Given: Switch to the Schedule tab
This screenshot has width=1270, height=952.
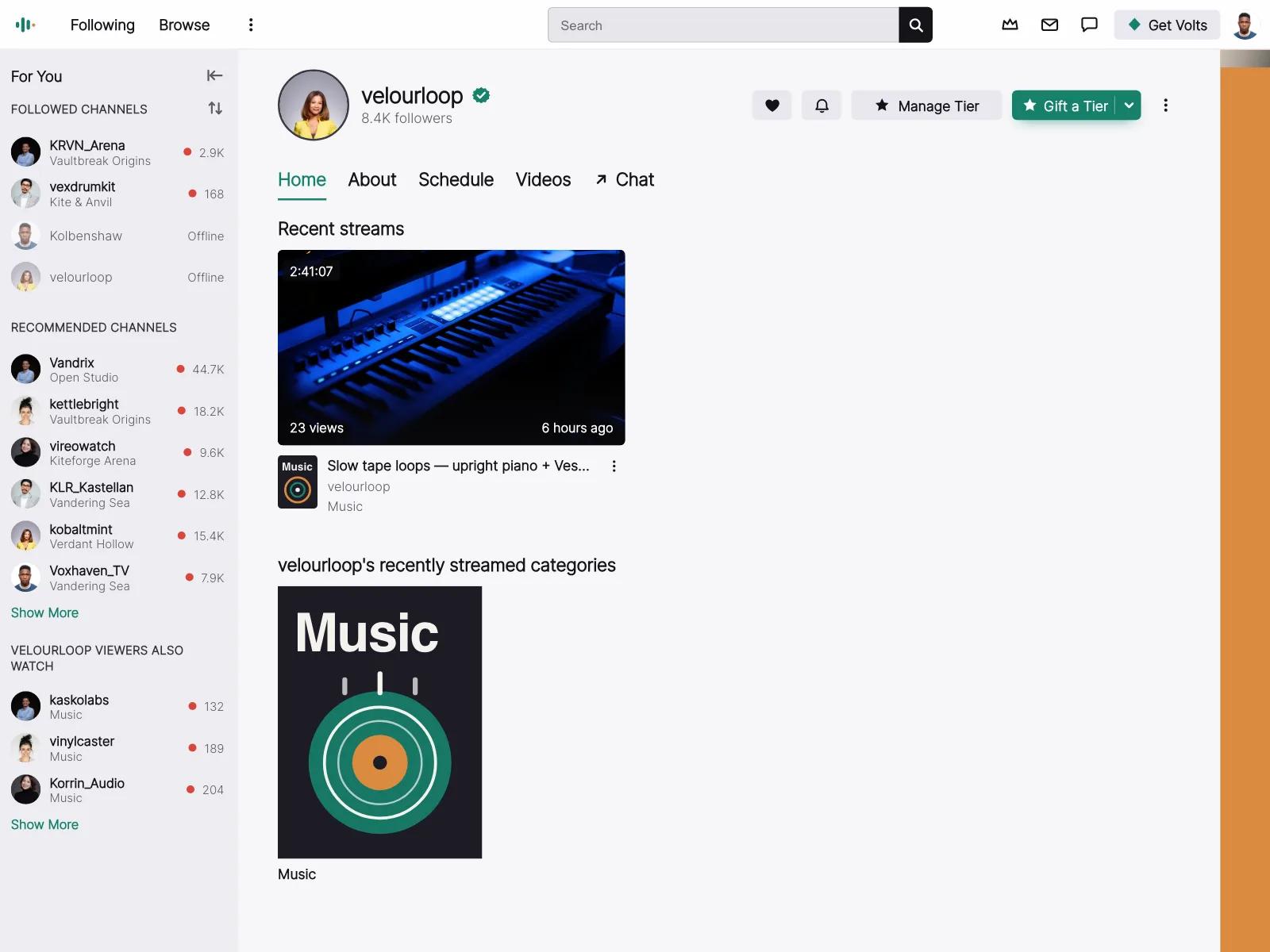Looking at the screenshot, I should pos(456,180).
